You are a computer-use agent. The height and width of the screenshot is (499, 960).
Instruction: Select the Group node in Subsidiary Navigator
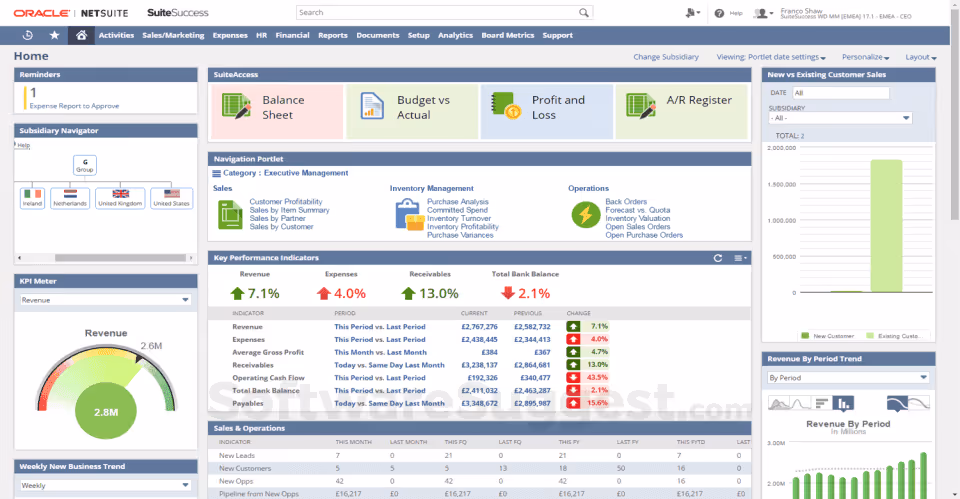(x=84, y=165)
